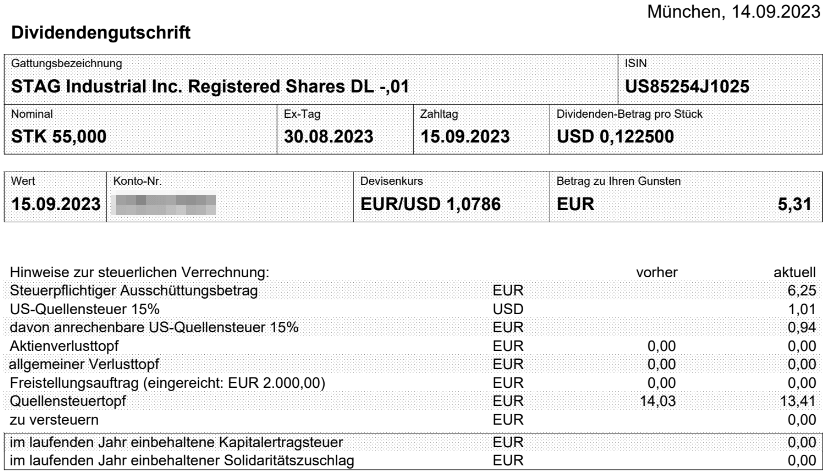Click the aktuell column header
This screenshot has height=474, width=827.
click(x=794, y=273)
